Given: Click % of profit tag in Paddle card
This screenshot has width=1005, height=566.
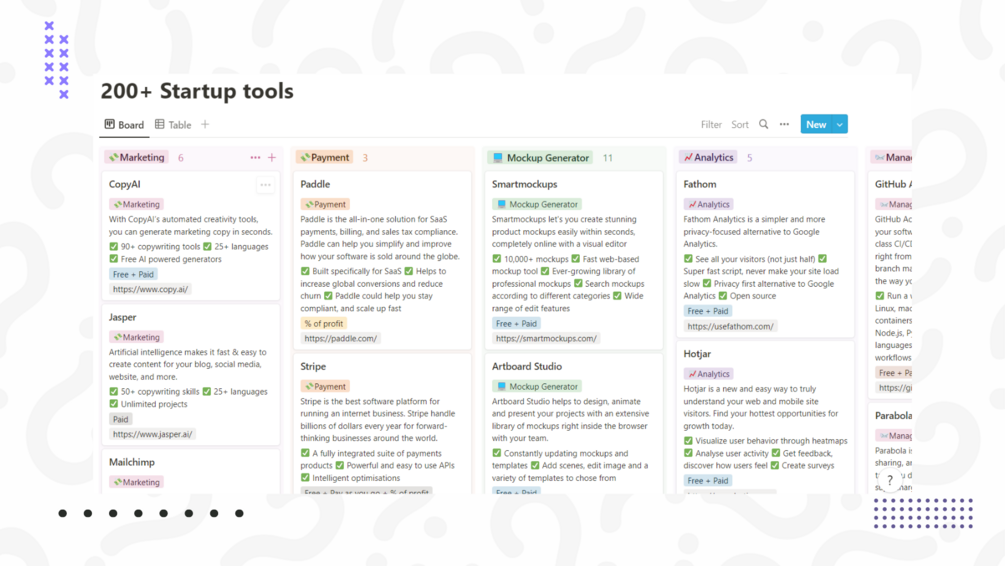Looking at the screenshot, I should point(324,324).
